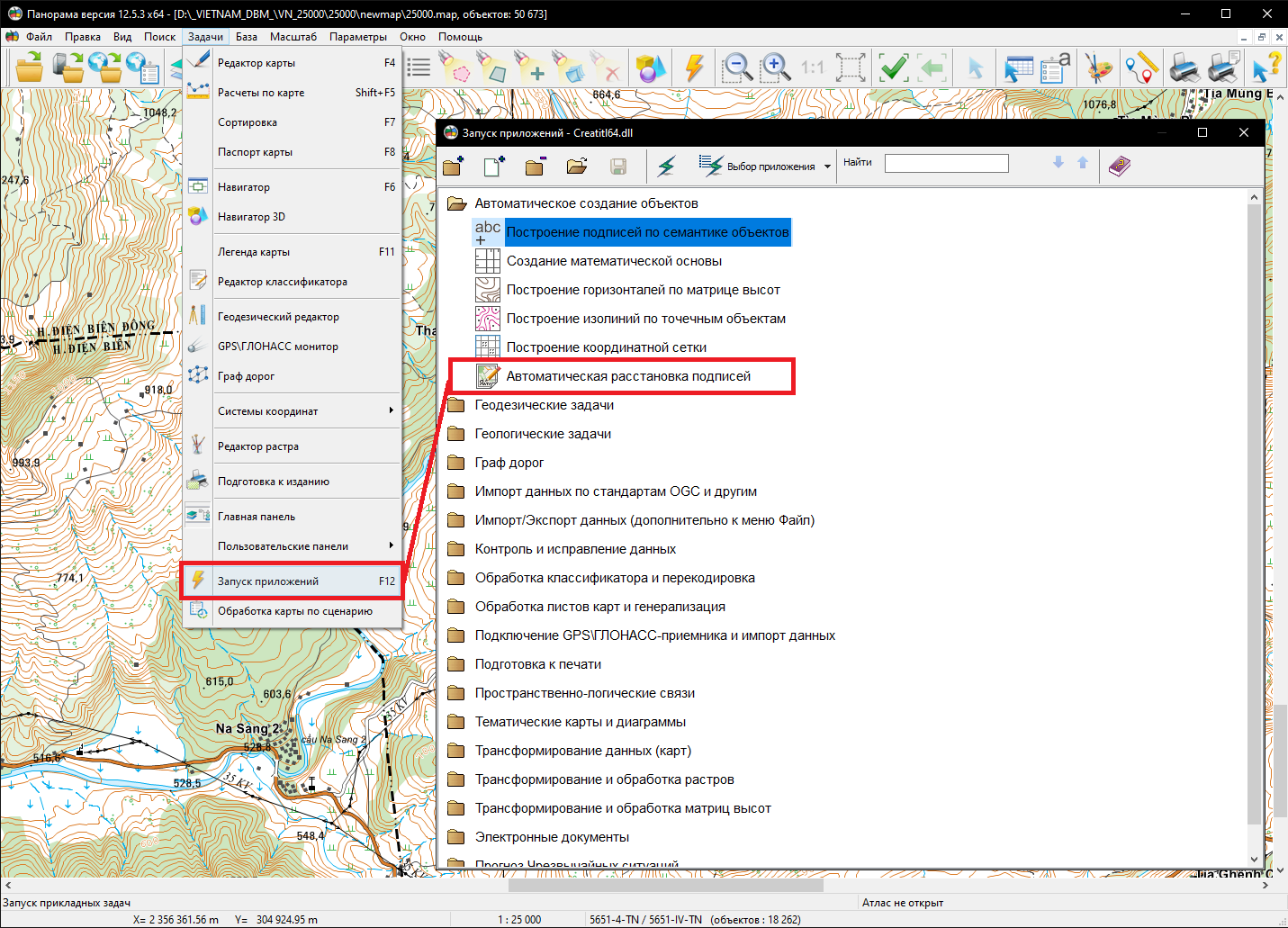The image size is (1288, 928).
Task: Click the map's horizontal scrollbar thumb
Action: 666,885
